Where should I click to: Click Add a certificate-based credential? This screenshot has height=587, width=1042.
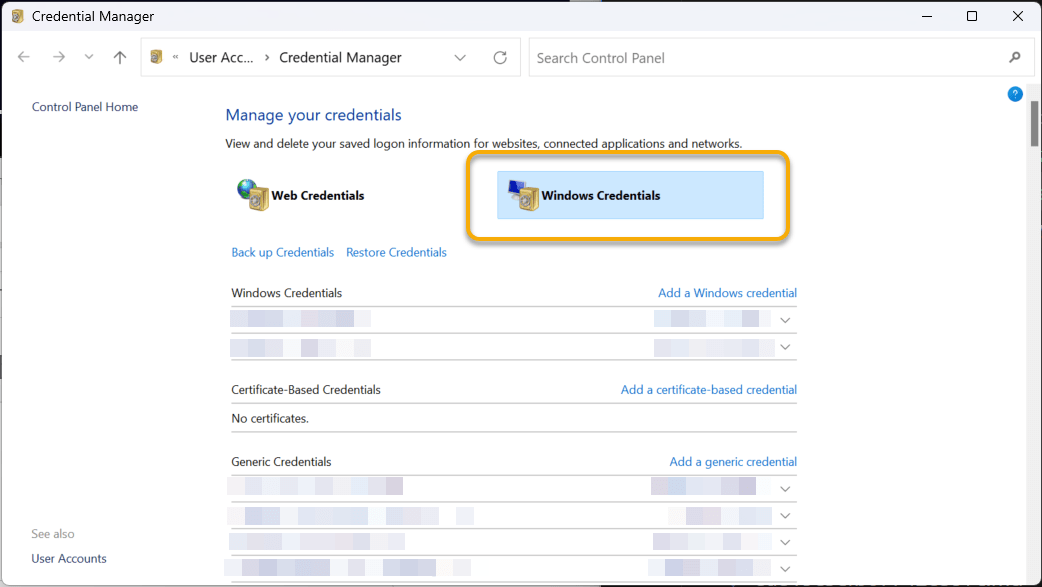pos(708,390)
